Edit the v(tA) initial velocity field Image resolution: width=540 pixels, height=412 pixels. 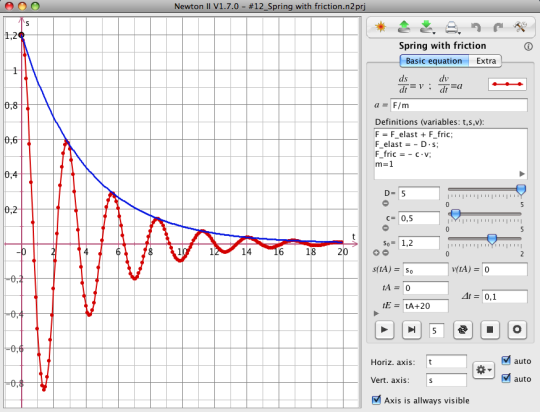(505, 269)
